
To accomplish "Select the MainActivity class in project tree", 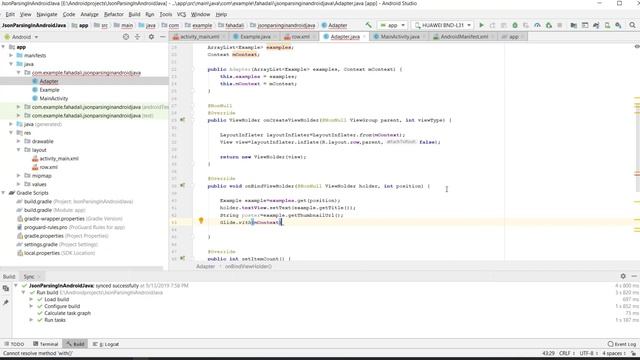I will coord(53,98).
